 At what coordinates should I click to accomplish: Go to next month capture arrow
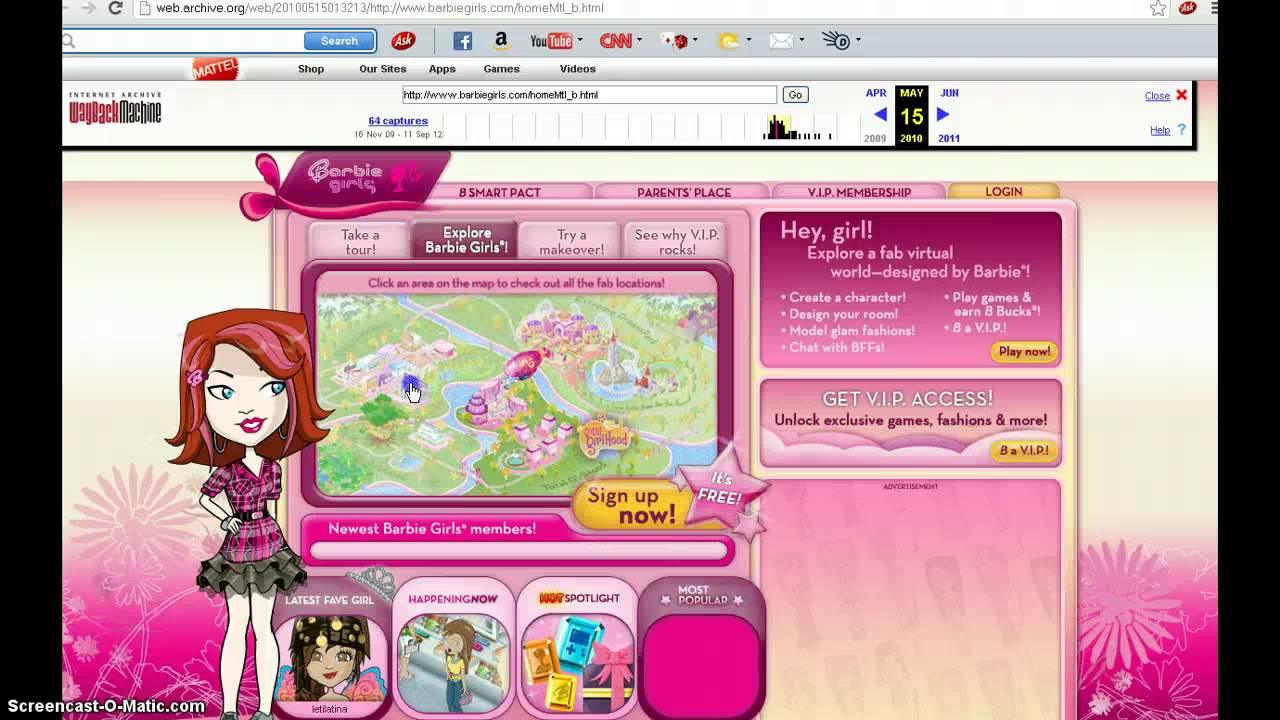tap(943, 115)
